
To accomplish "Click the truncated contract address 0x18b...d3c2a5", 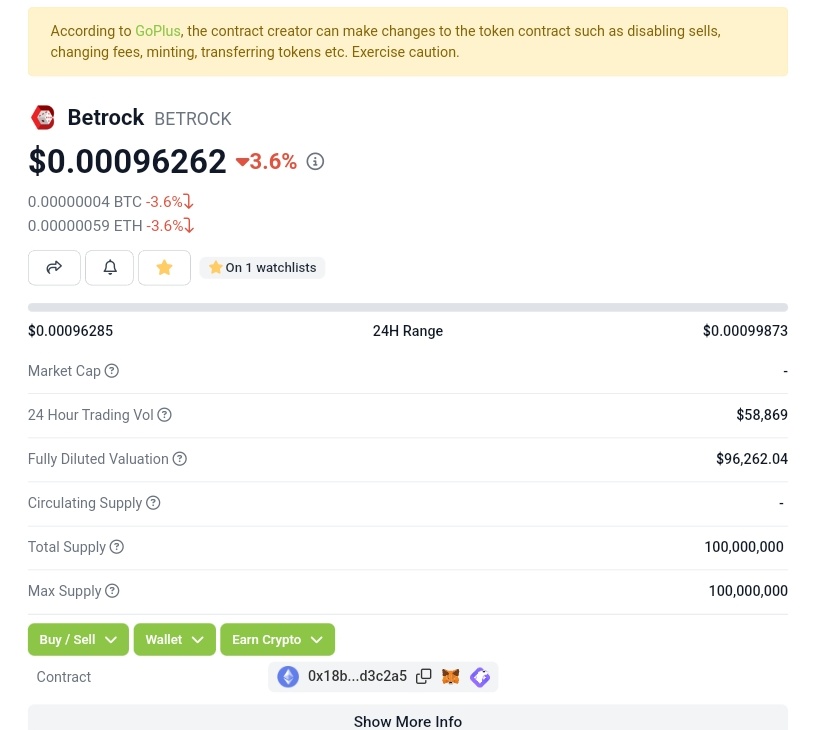I will point(357,677).
